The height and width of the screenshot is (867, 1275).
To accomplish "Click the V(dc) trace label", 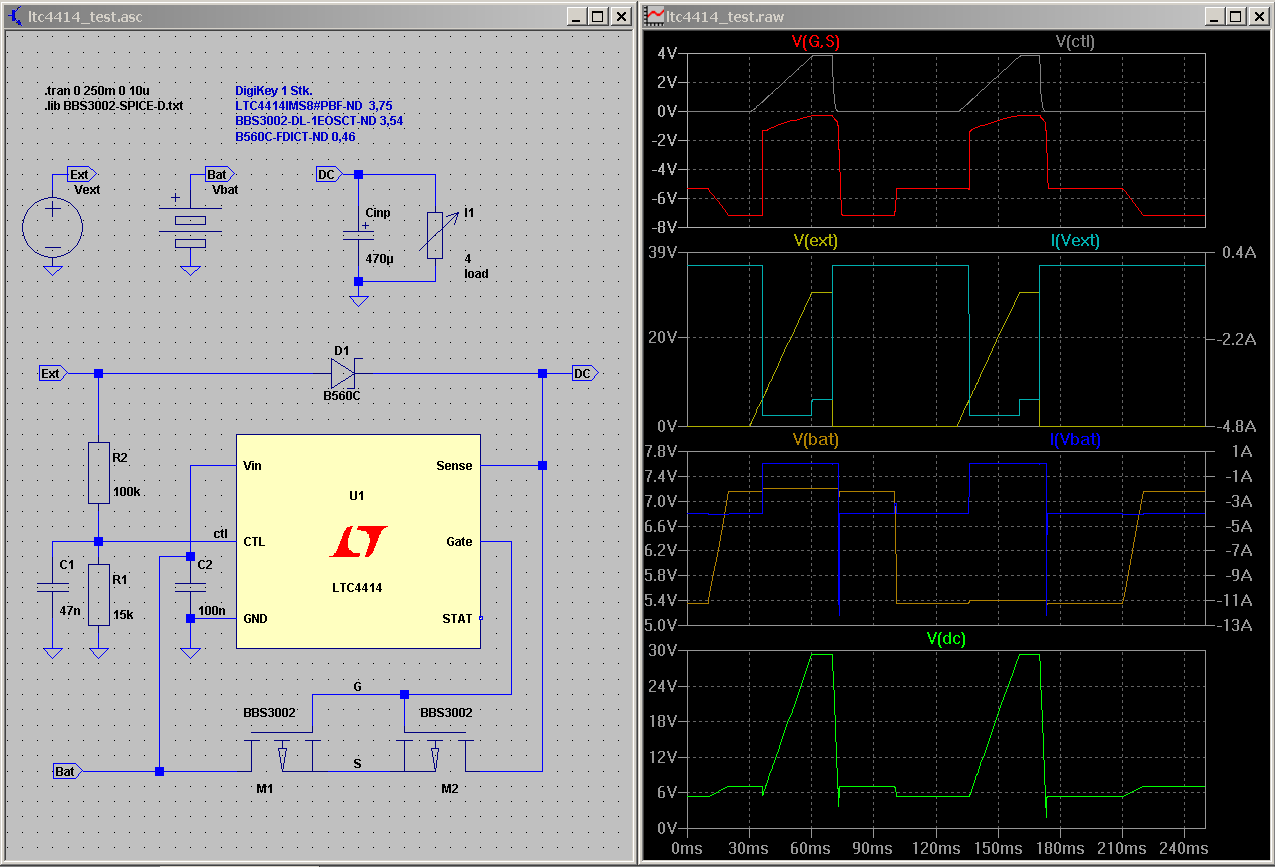I will [945, 638].
